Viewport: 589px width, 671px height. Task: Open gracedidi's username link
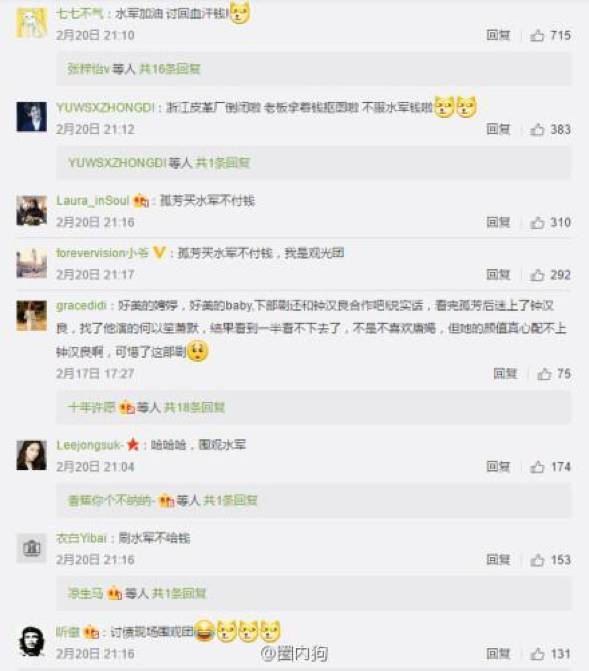[x=81, y=306]
